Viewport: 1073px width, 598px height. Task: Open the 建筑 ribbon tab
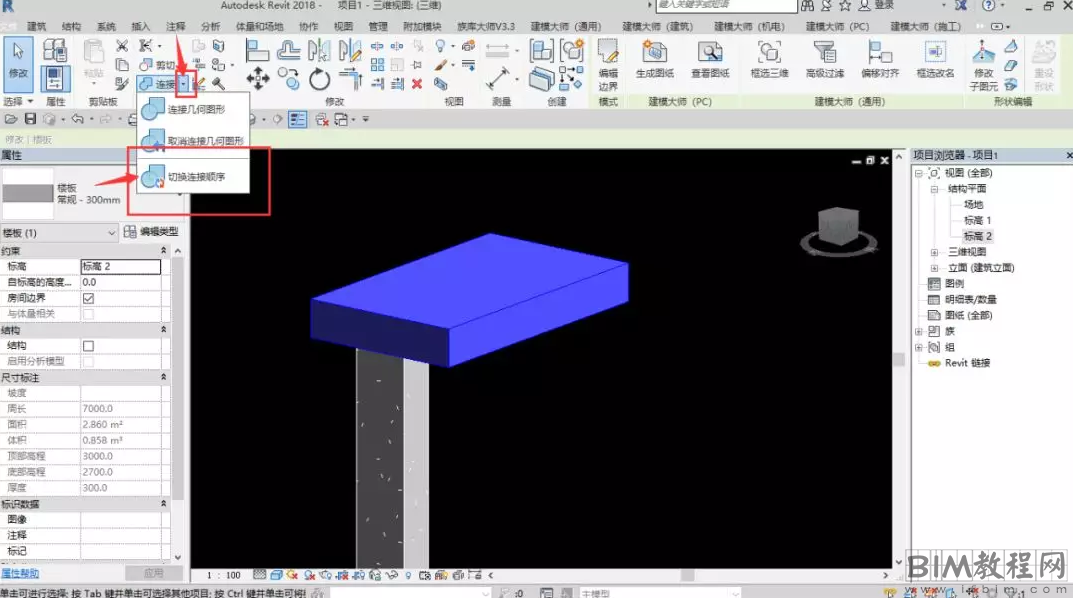pos(36,26)
